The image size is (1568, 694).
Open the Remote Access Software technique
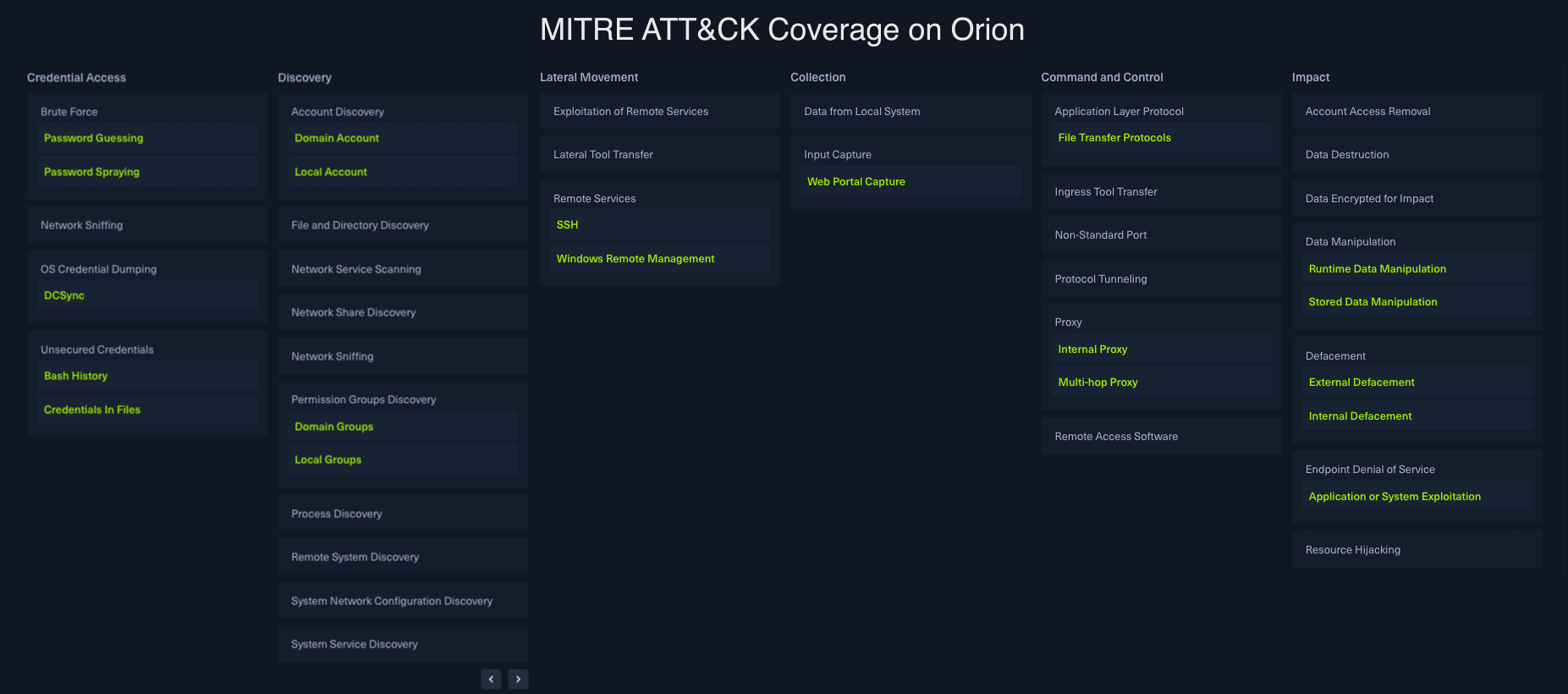coord(1115,437)
